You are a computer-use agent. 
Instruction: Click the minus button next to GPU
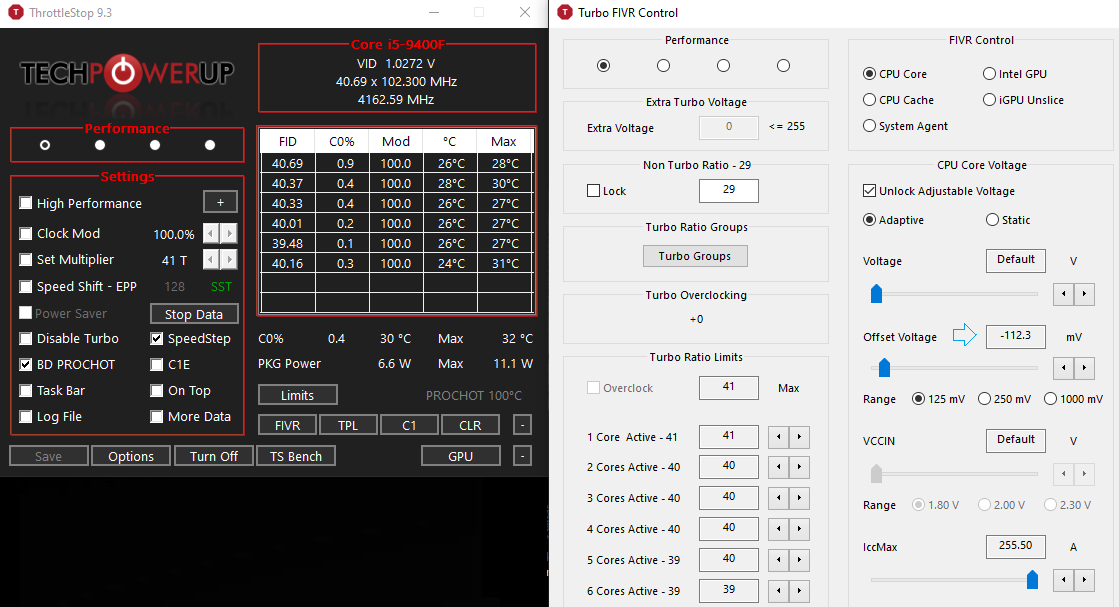point(522,456)
